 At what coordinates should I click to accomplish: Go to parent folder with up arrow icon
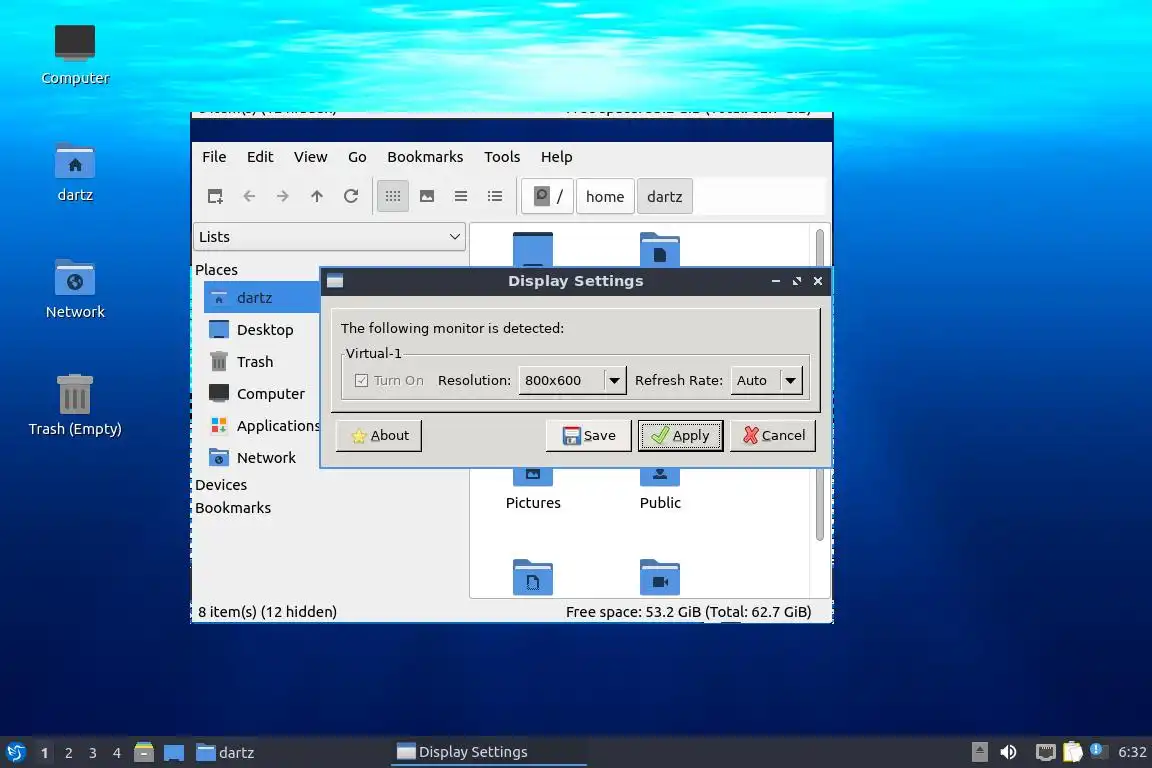pos(317,196)
